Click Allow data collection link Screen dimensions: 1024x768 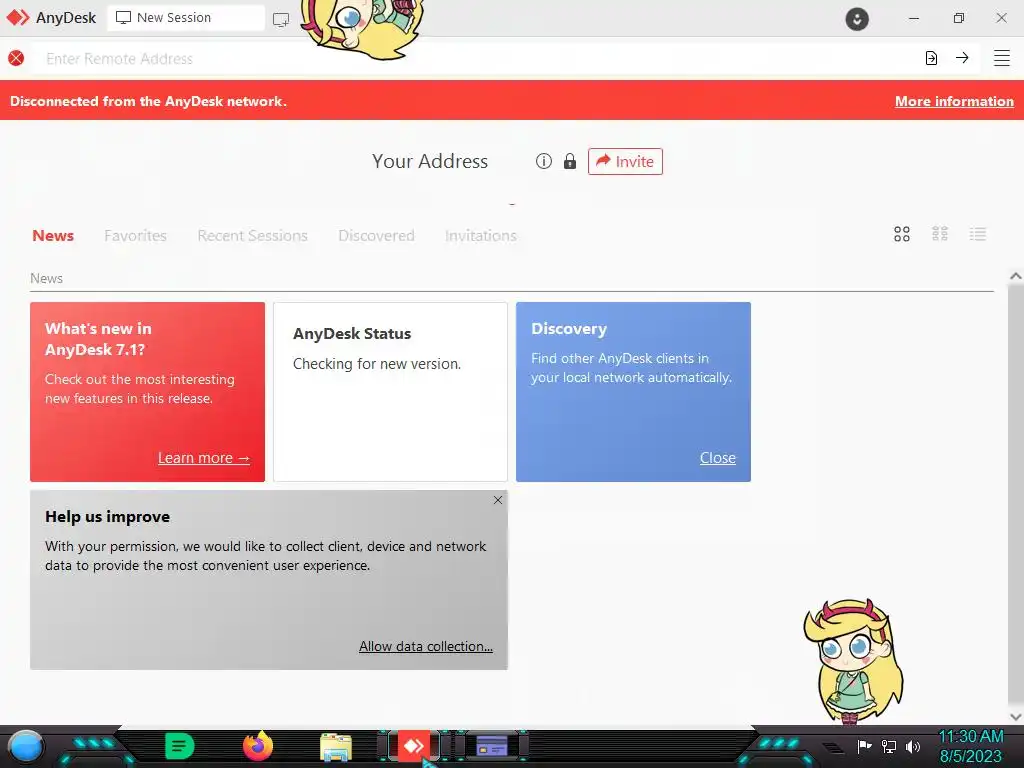(x=426, y=646)
